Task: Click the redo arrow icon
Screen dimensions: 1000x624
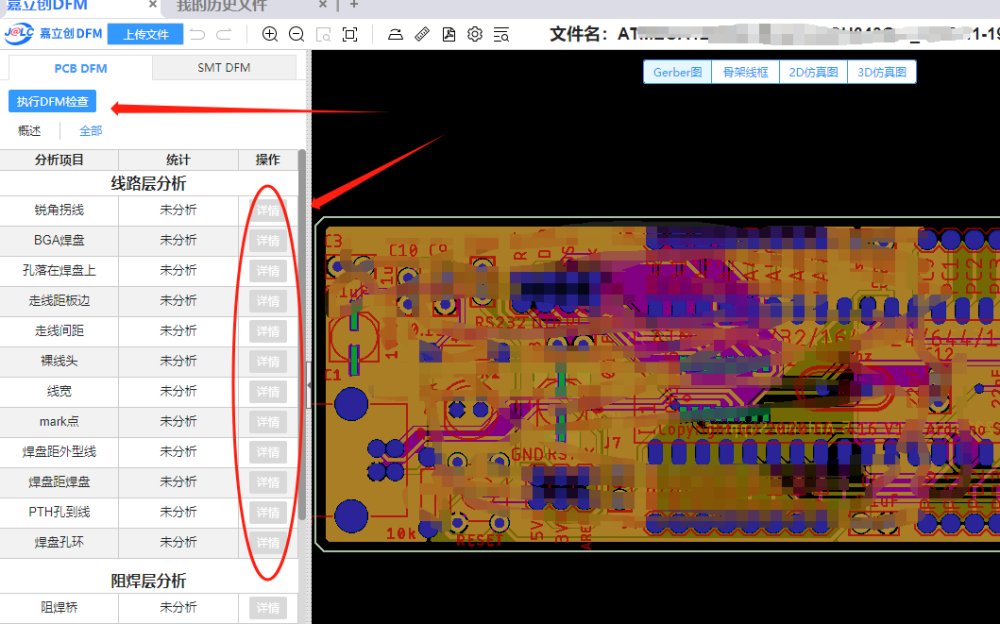Action: [x=224, y=35]
